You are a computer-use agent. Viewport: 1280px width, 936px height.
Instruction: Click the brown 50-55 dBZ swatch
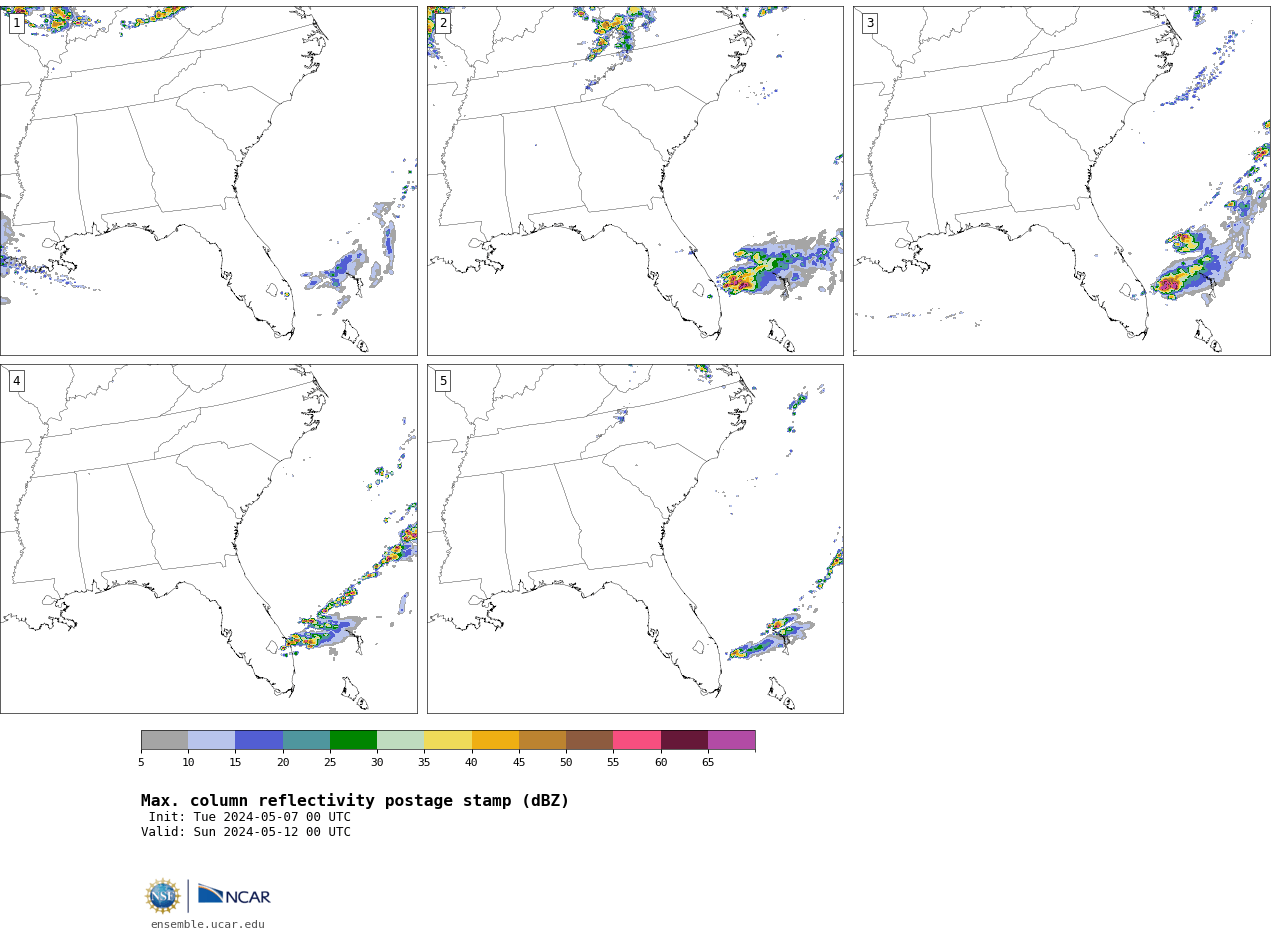pos(589,740)
